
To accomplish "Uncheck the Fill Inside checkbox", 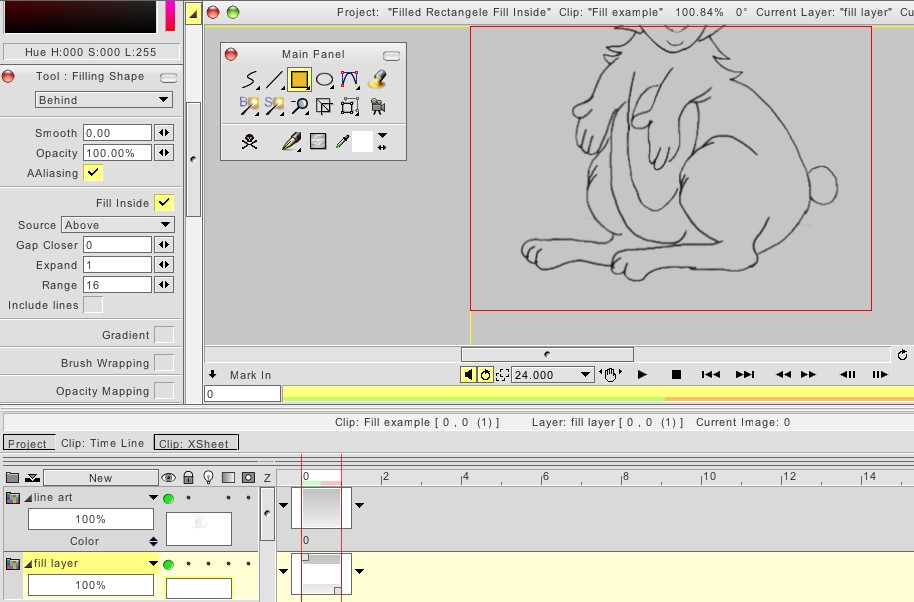I will [164, 203].
